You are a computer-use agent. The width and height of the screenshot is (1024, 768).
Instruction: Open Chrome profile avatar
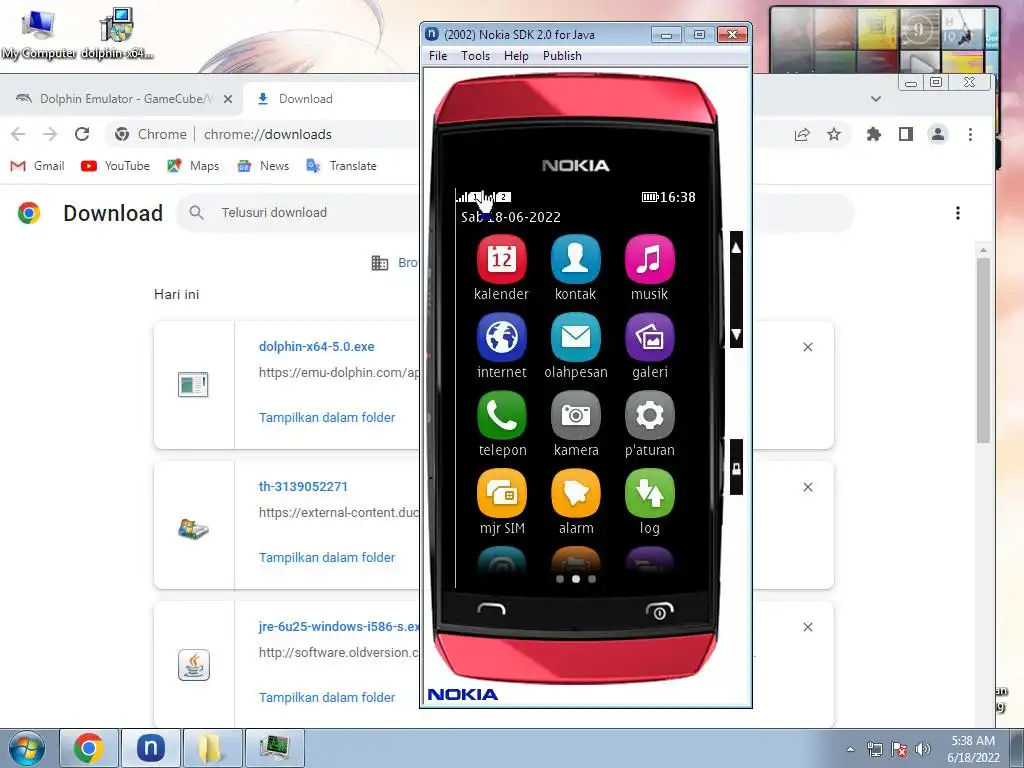[x=938, y=135]
